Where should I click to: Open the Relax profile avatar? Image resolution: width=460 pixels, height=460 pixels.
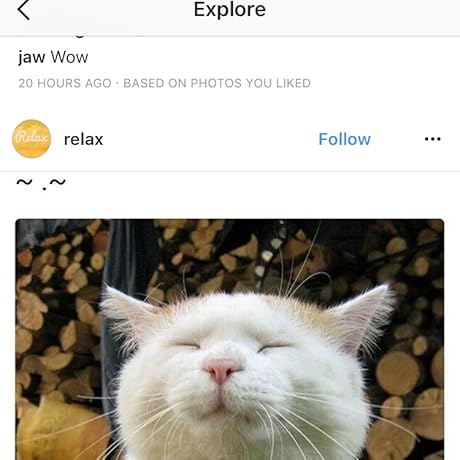[x=32, y=139]
